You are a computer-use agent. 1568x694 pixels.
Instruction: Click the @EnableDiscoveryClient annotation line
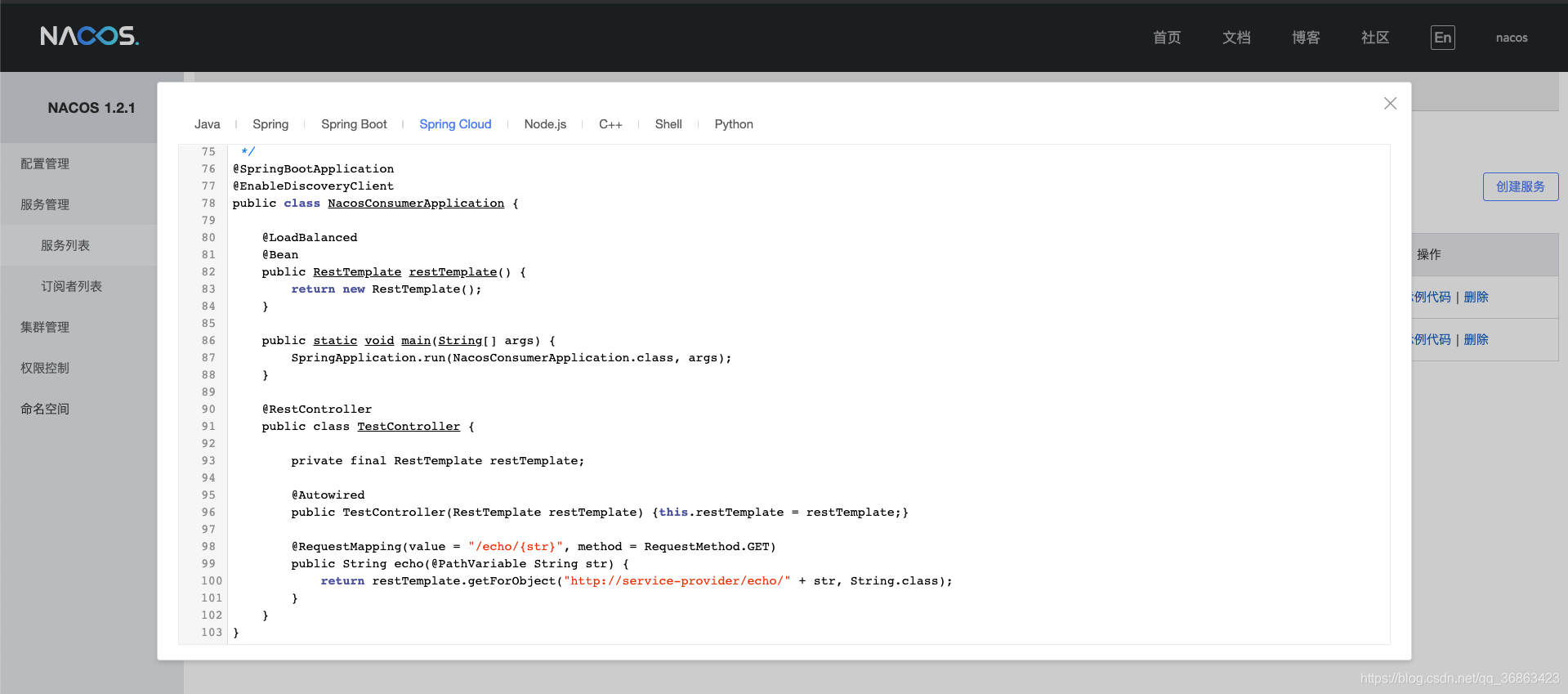[x=314, y=186]
